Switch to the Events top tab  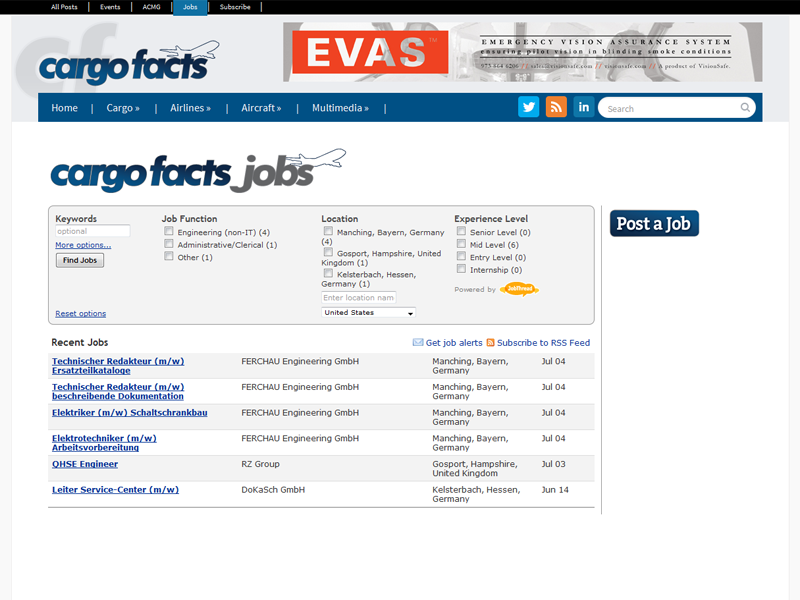point(110,7)
